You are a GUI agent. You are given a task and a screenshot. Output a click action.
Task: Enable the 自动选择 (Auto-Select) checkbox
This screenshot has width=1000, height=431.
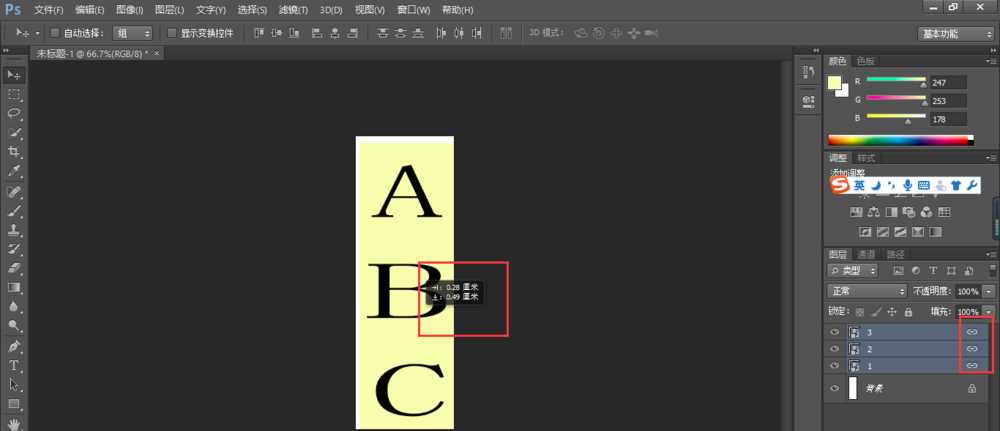(54, 33)
